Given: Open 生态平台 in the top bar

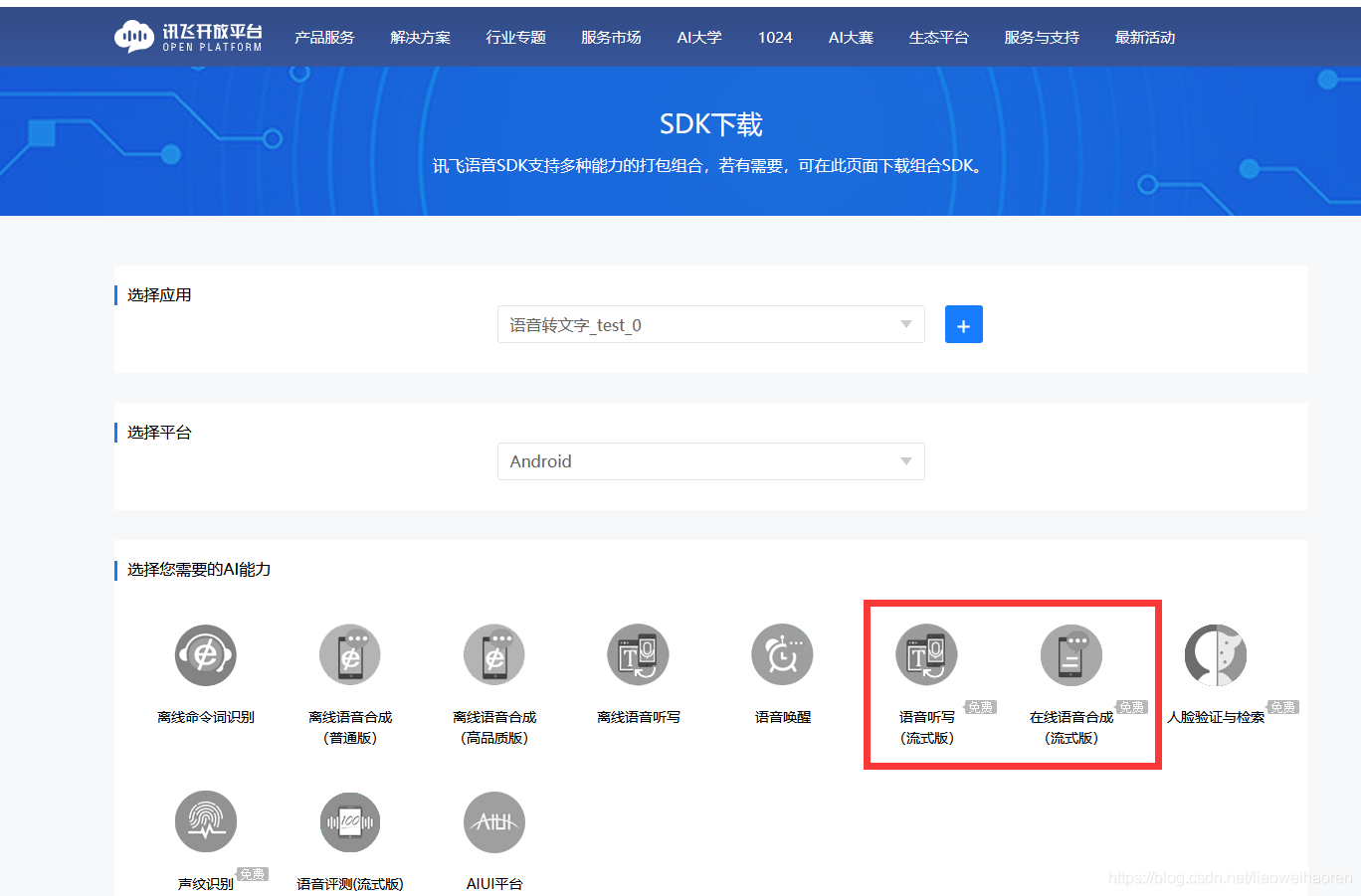Looking at the screenshot, I should coord(939,38).
